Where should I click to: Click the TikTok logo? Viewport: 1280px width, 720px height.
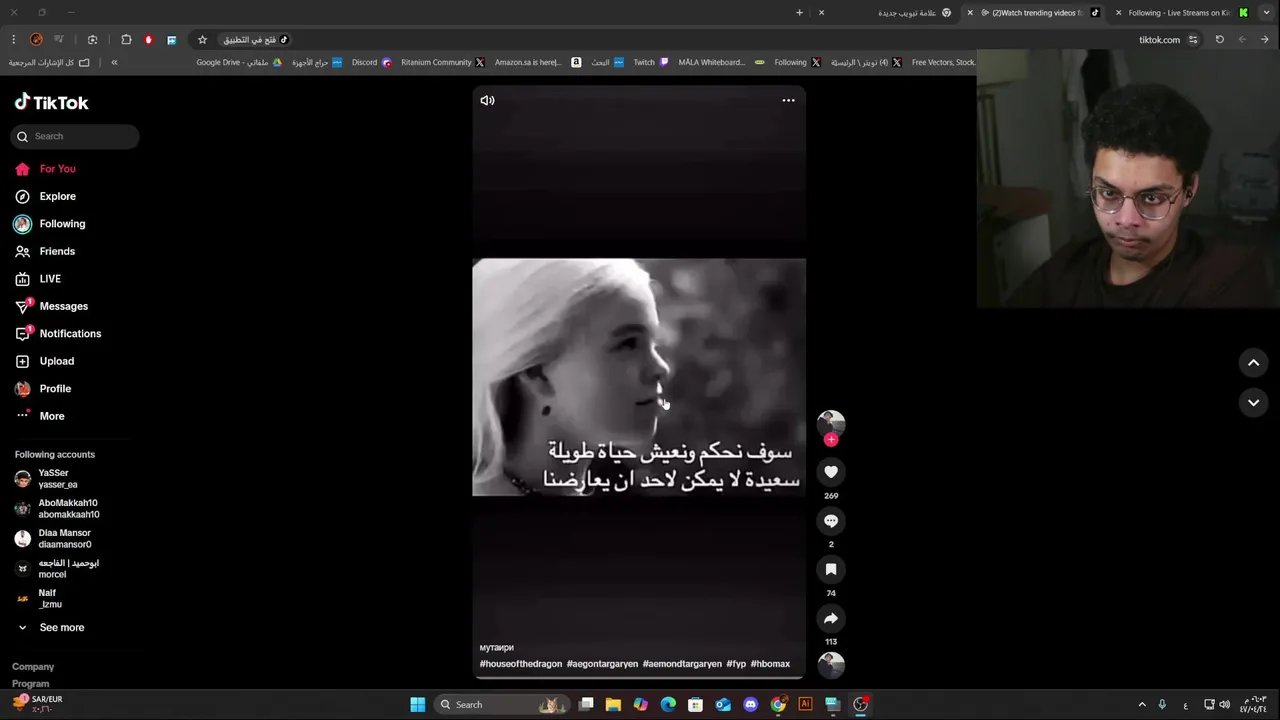click(x=52, y=102)
